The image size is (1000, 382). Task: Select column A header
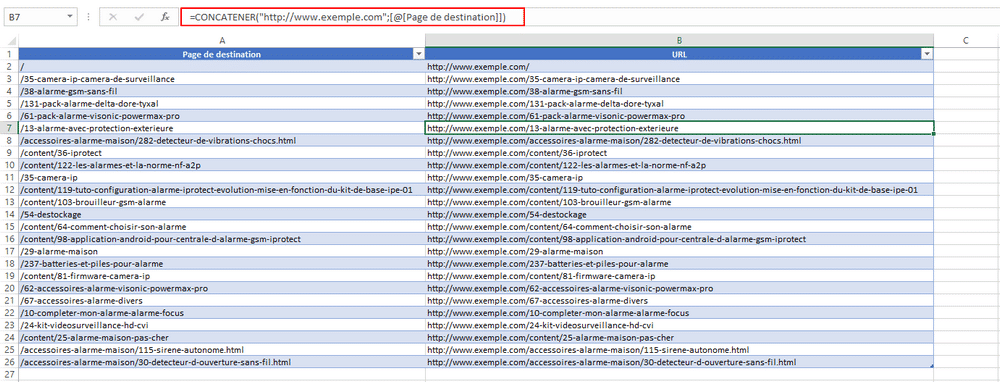[221, 41]
